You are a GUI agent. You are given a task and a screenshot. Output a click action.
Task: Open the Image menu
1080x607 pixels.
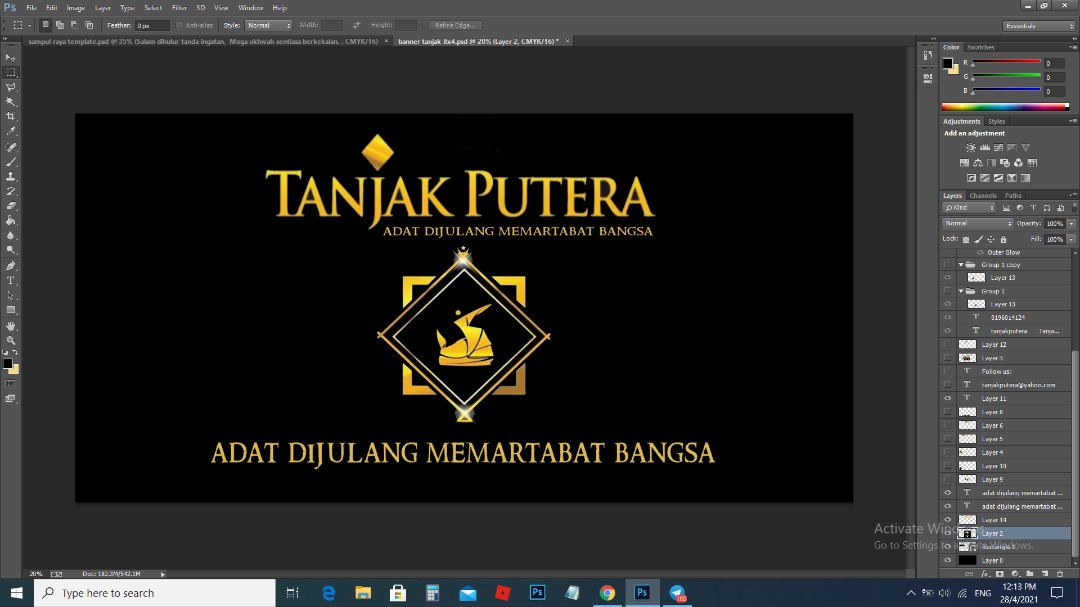[x=76, y=8]
